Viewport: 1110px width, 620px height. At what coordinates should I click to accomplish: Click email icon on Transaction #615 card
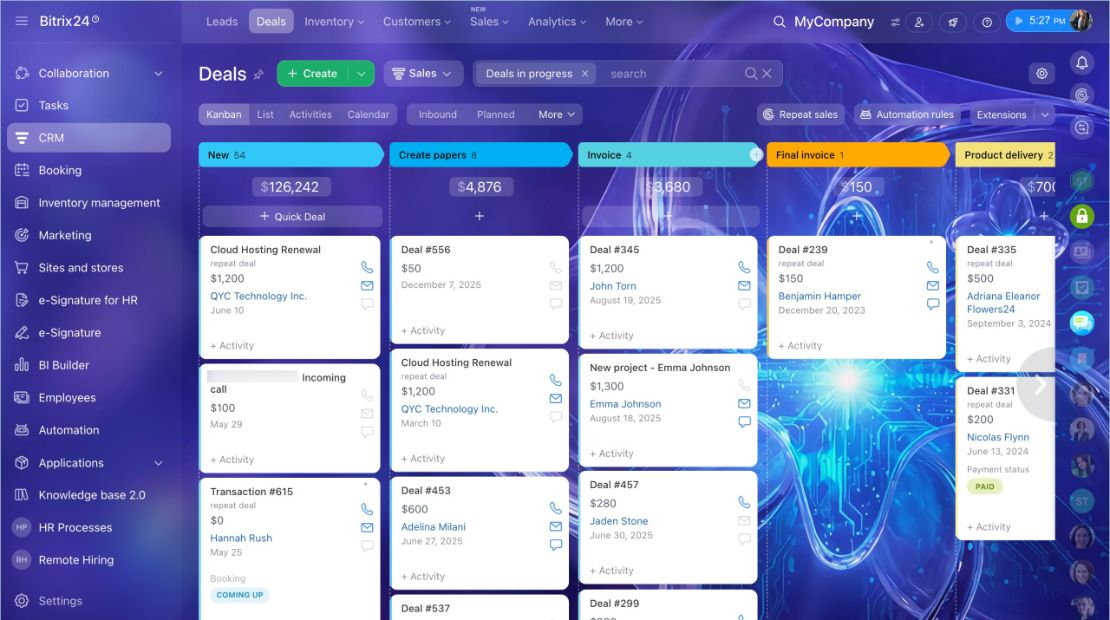[x=367, y=527]
